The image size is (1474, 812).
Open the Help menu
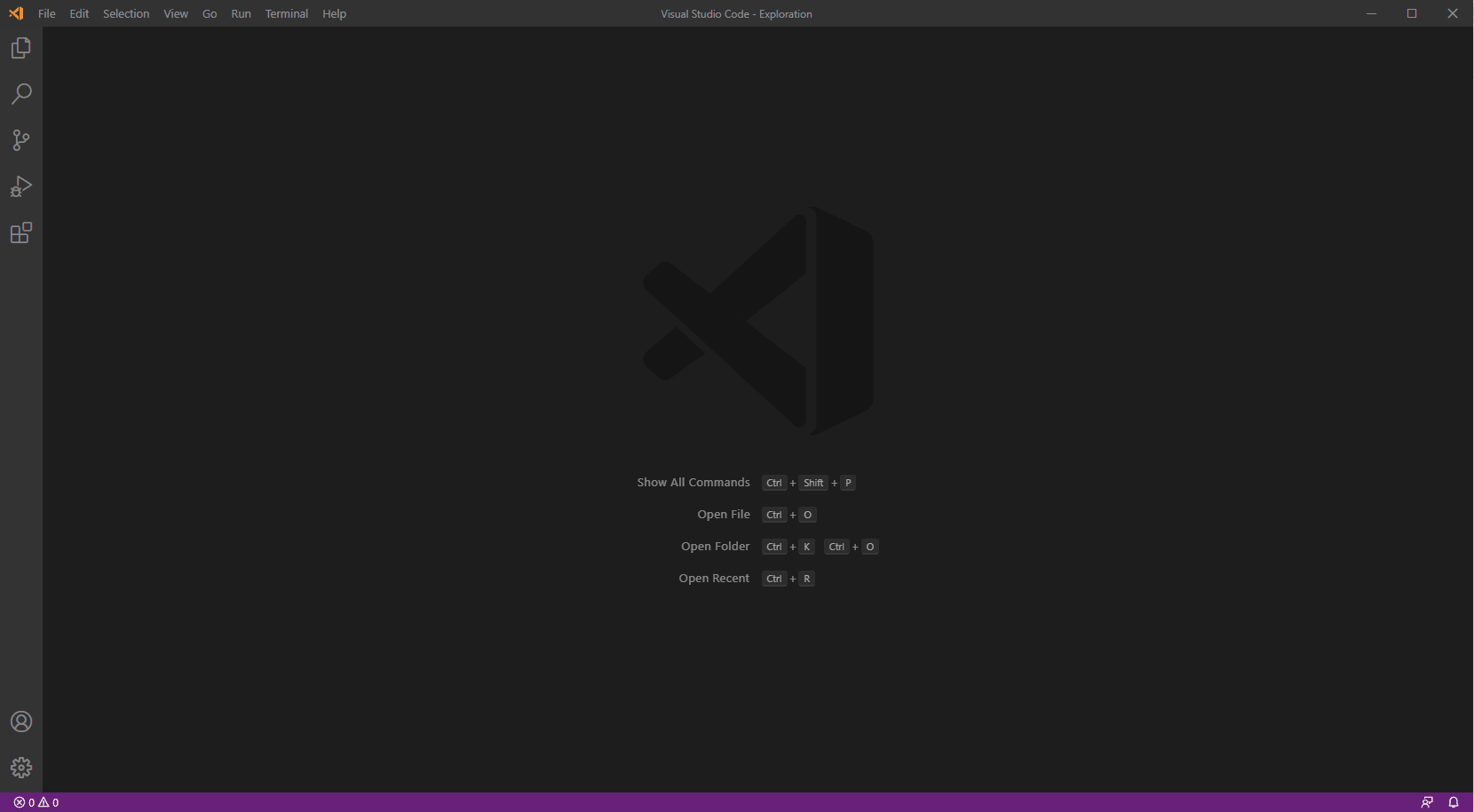click(334, 13)
